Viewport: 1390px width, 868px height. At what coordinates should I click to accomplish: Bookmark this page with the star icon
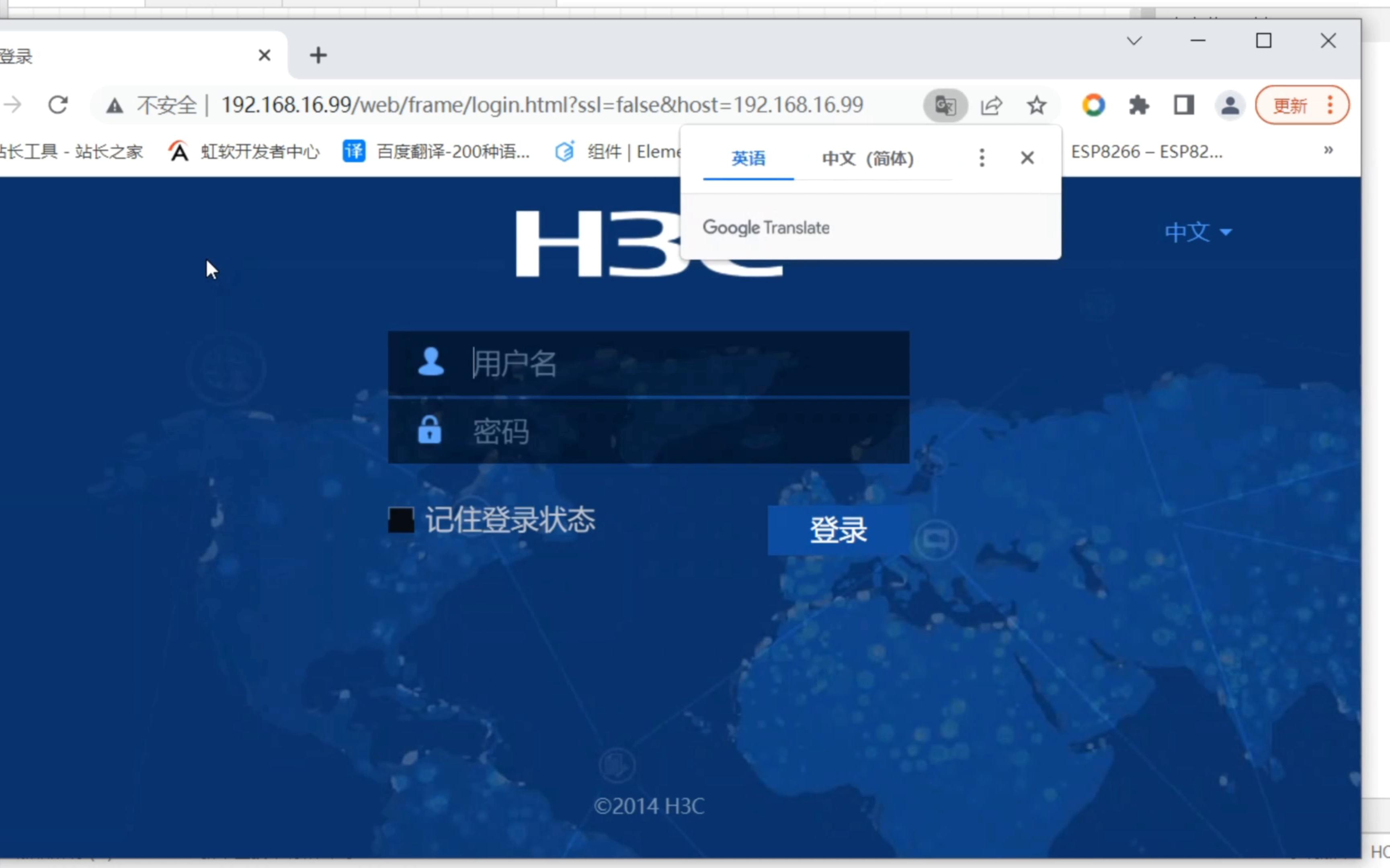click(1037, 105)
